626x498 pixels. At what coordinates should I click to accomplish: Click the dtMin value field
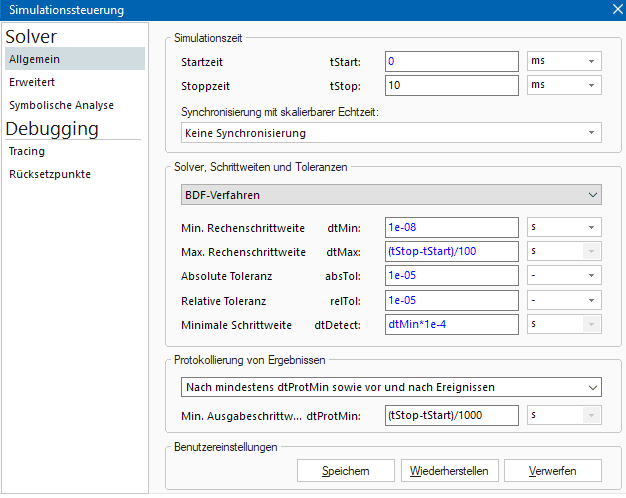pos(451,228)
